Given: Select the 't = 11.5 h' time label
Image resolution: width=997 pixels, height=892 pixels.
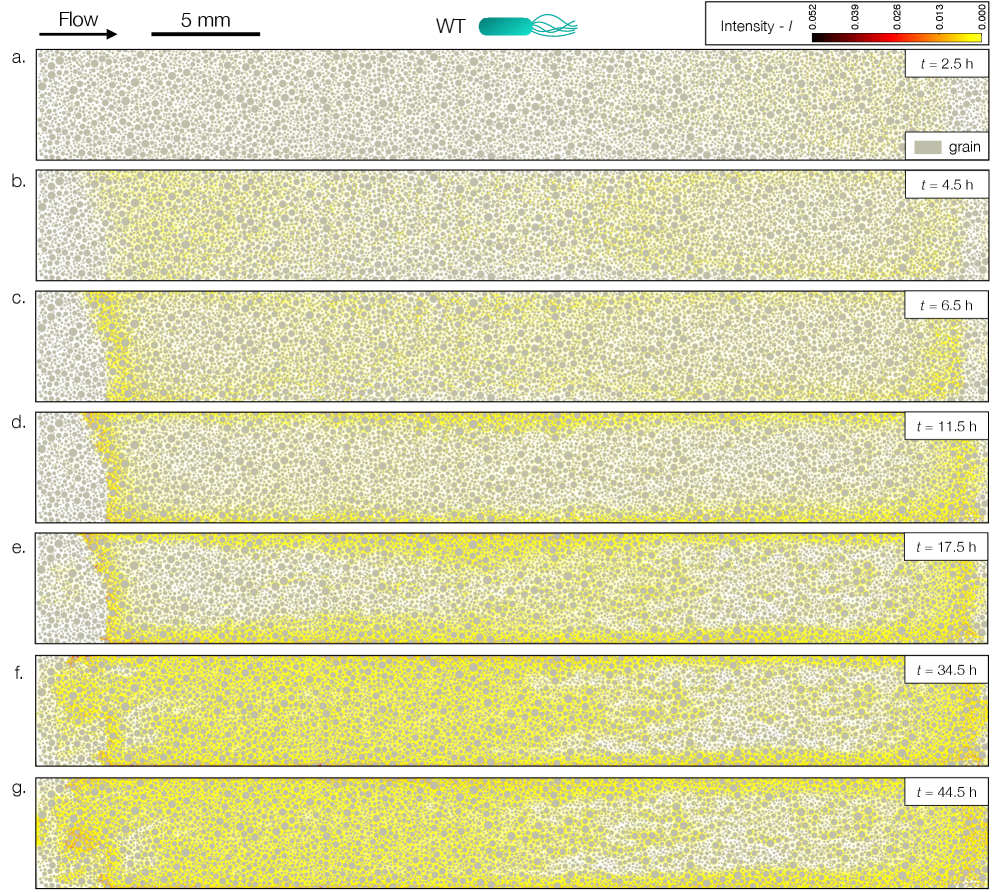Looking at the screenshot, I should point(945,426).
